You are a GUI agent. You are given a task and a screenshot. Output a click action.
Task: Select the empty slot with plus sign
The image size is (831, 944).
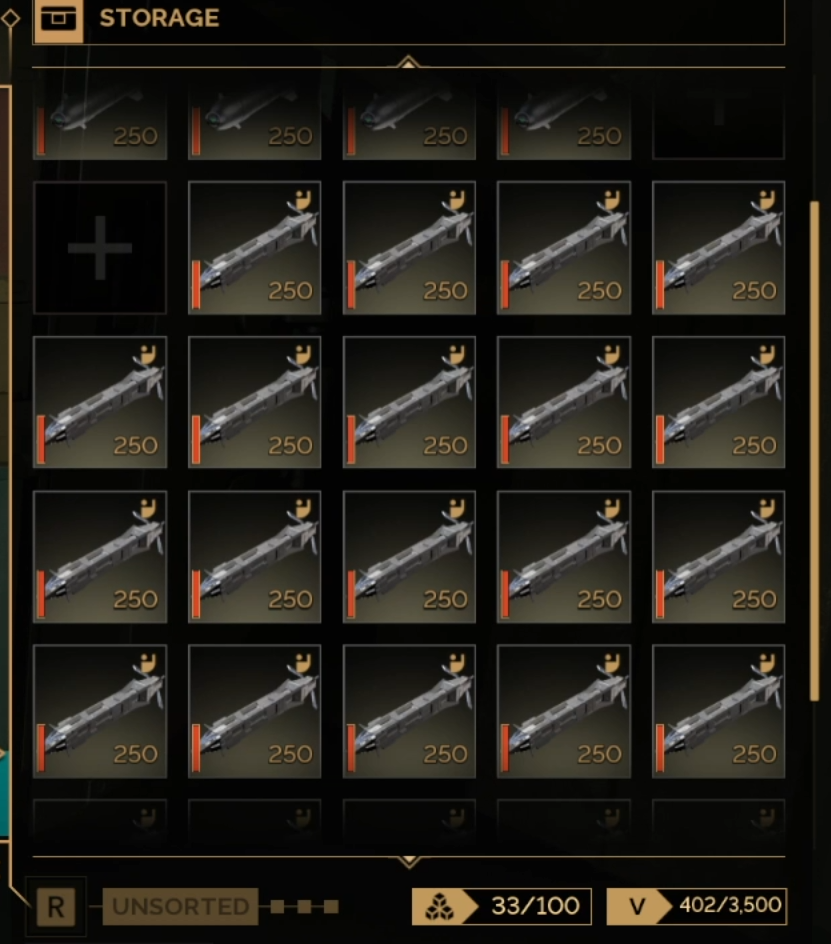100,247
